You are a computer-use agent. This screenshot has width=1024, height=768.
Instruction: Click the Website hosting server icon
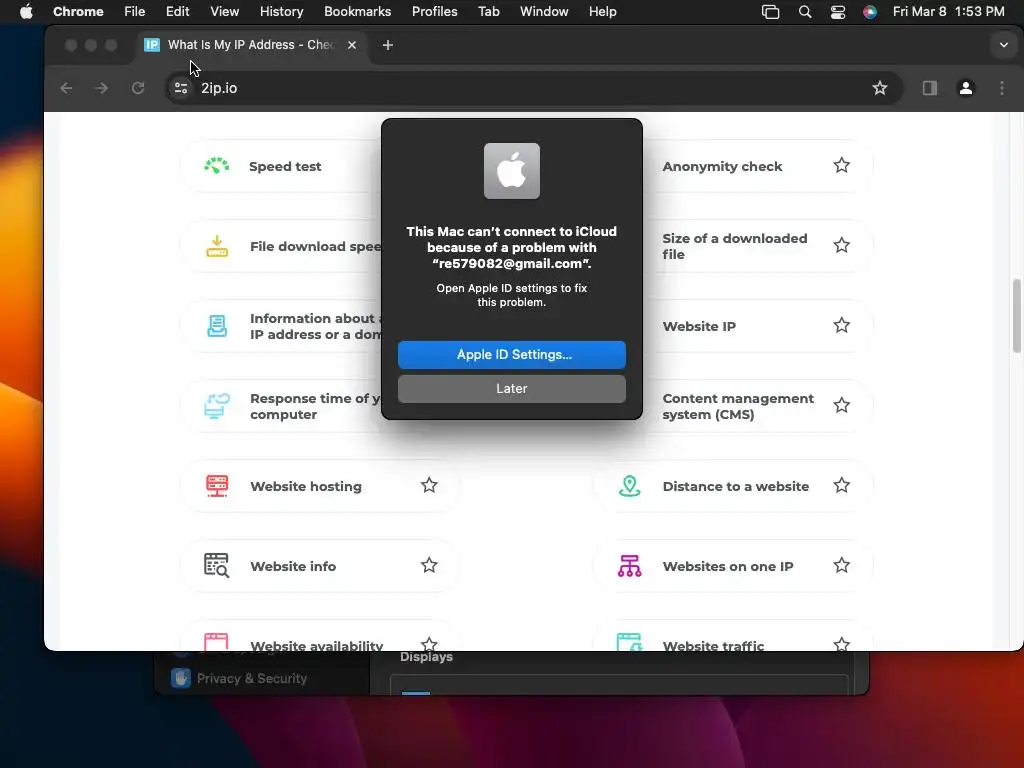click(x=217, y=486)
